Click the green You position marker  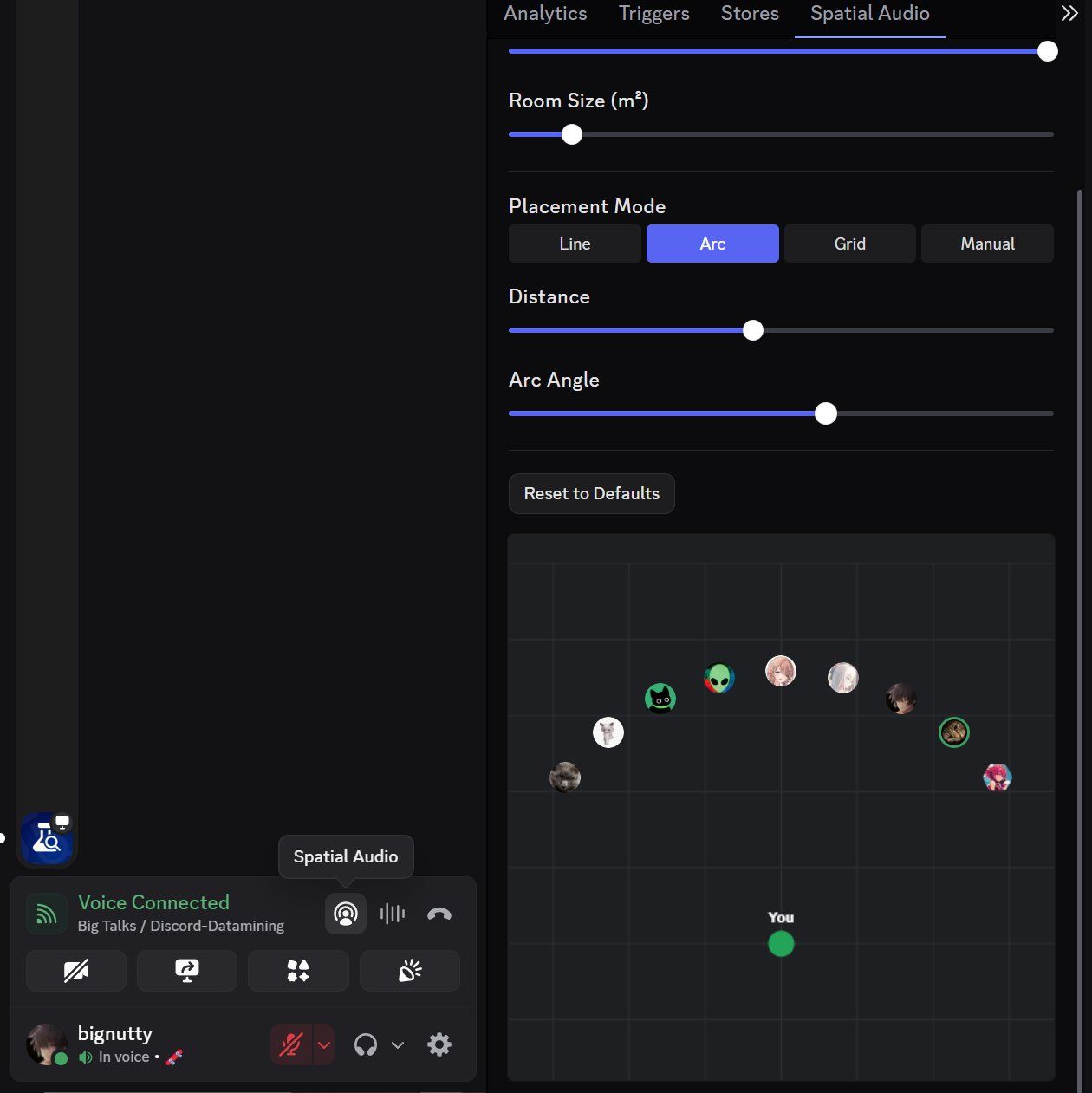(x=781, y=944)
